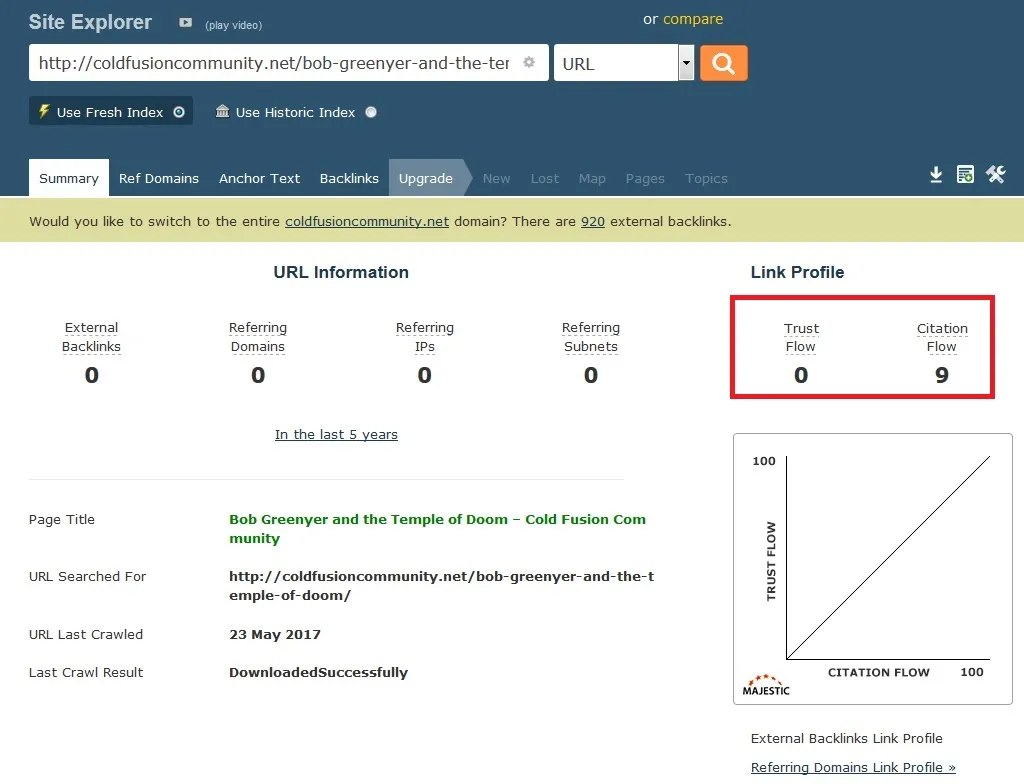
Task: Follow the coldfusioncommunity.net domain link
Action: click(367, 221)
